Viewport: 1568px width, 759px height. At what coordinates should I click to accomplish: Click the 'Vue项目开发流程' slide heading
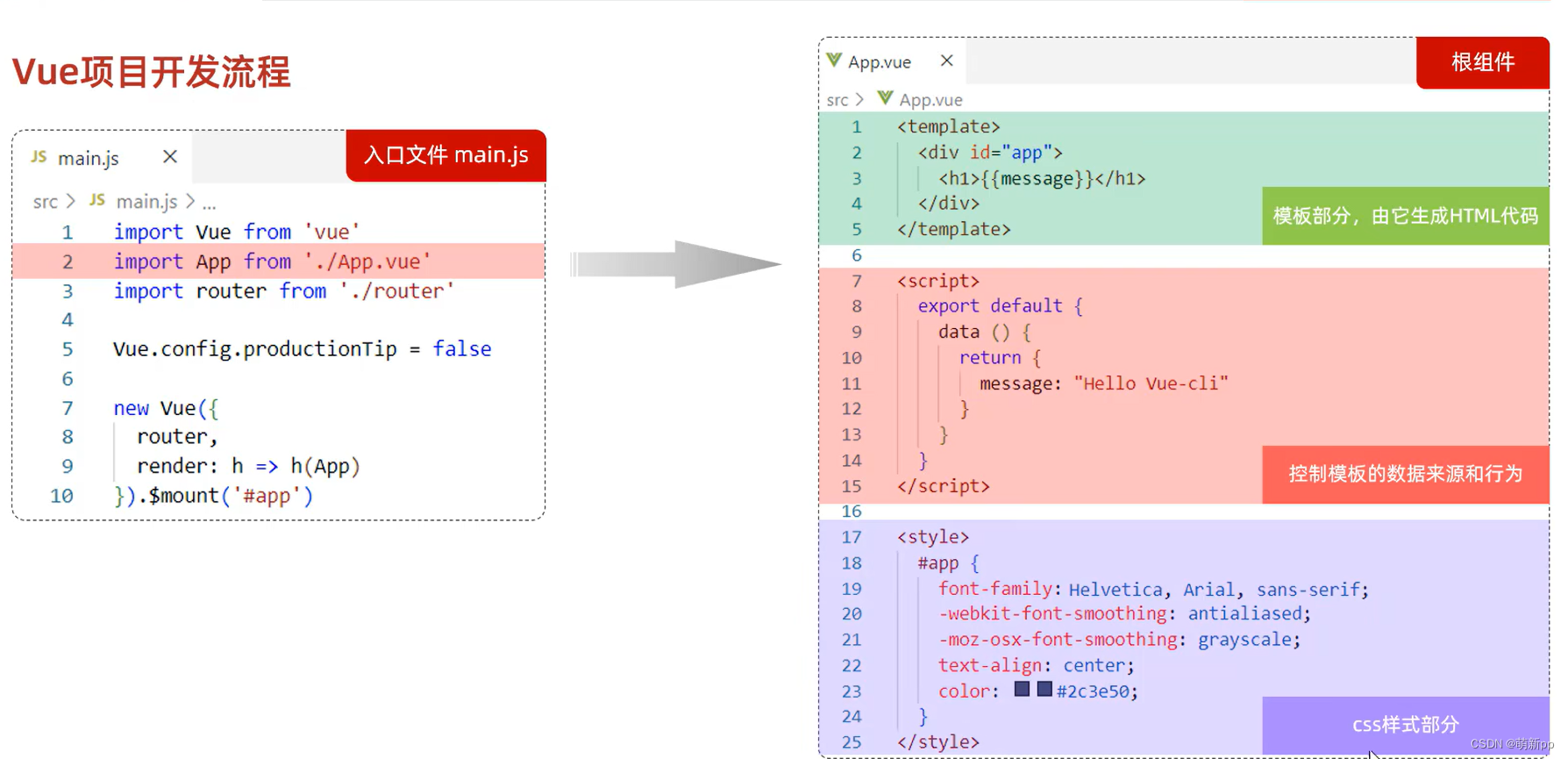point(151,72)
